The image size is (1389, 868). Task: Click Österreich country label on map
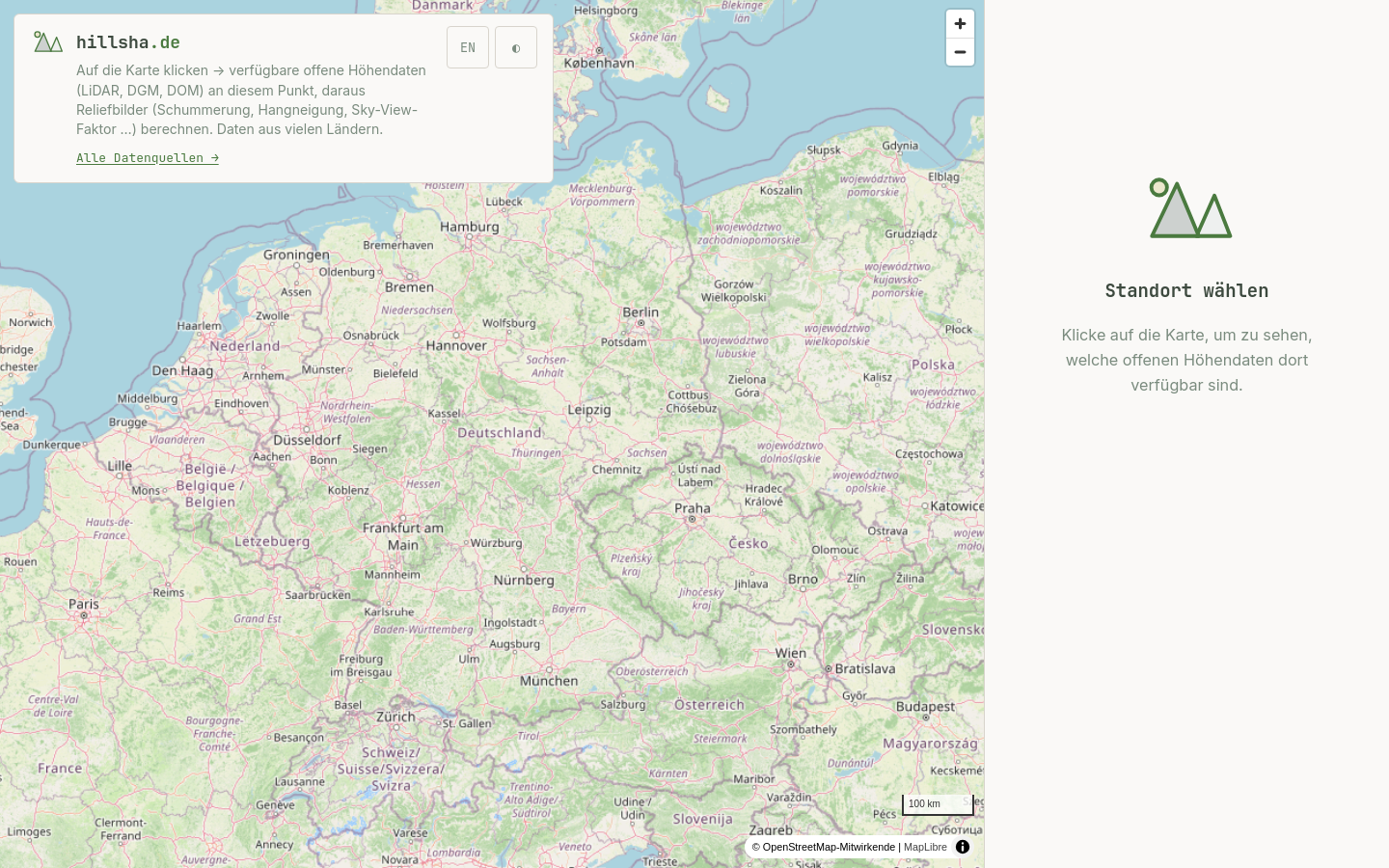pyautogui.click(x=709, y=705)
